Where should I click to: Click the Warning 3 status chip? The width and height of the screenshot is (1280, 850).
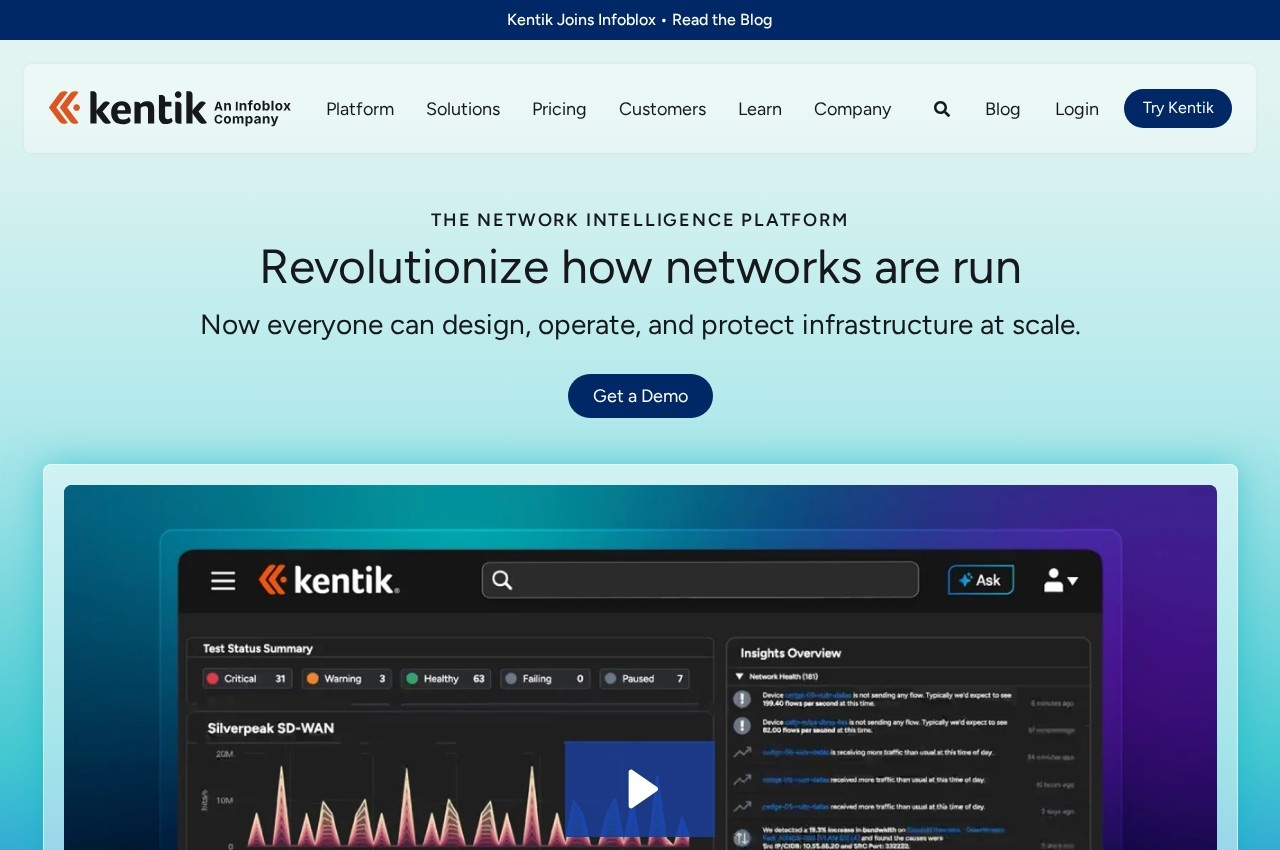pos(346,679)
